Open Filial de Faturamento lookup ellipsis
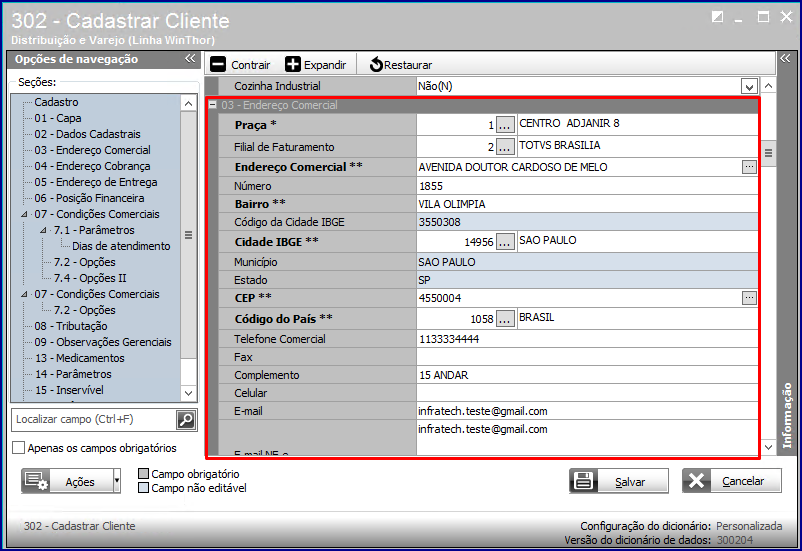The image size is (802, 551). (x=505, y=147)
